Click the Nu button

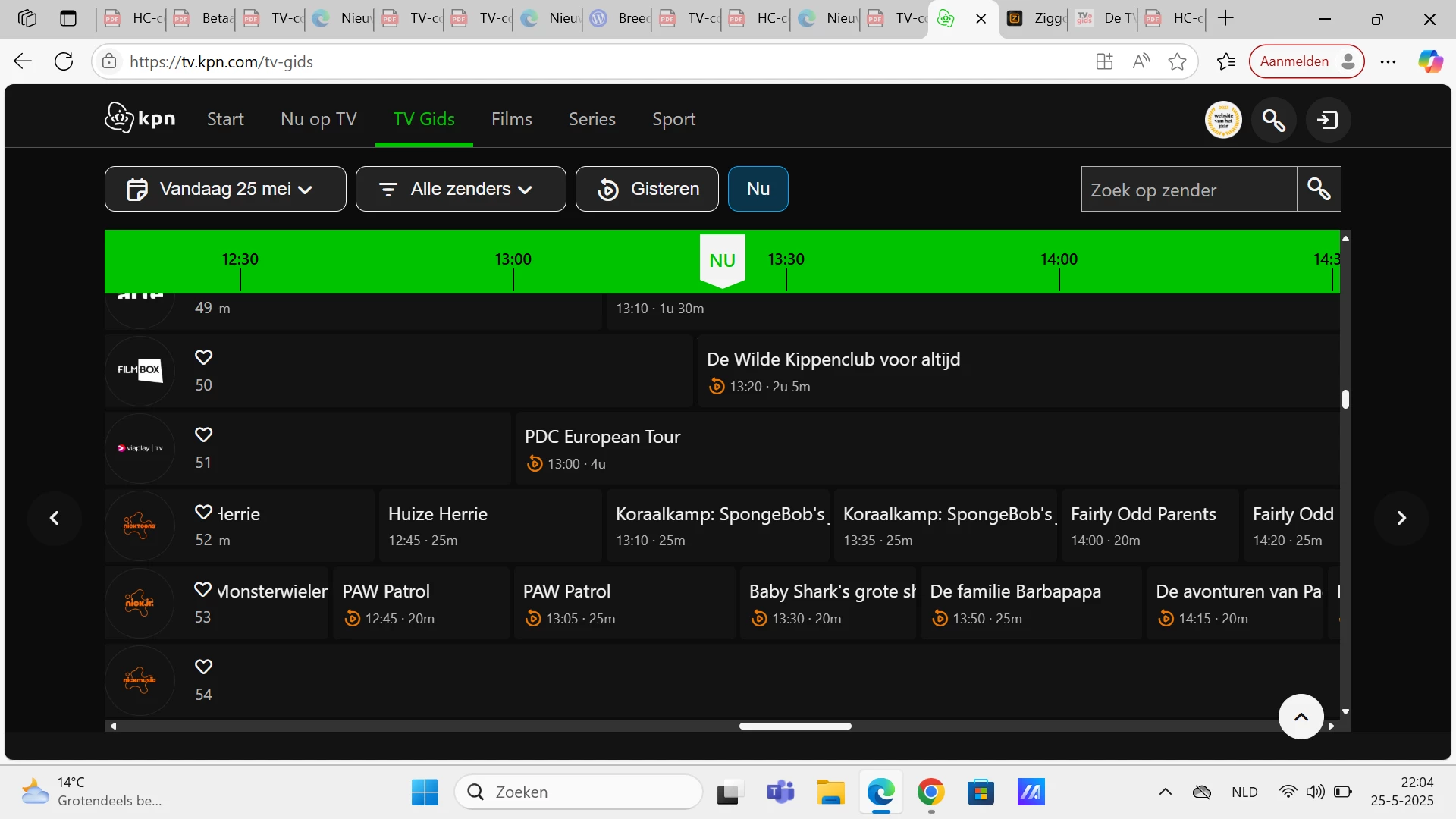pyautogui.click(x=758, y=189)
